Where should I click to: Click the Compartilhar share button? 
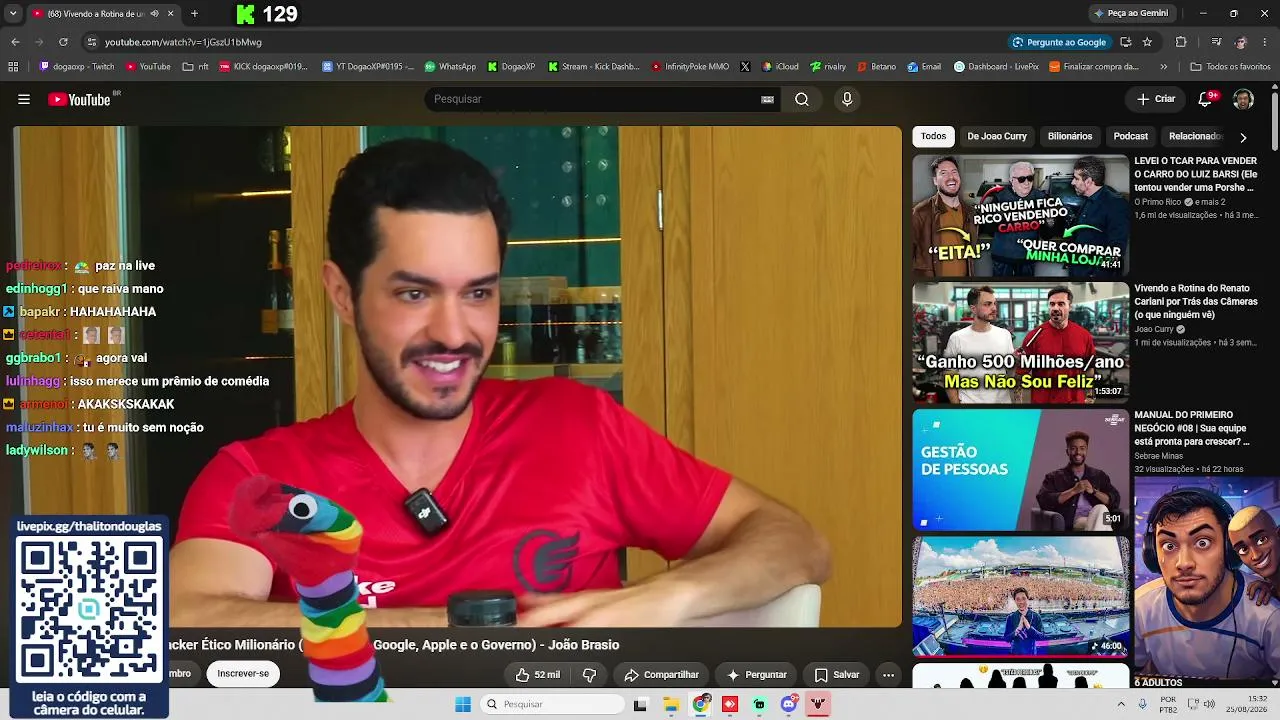(x=661, y=675)
